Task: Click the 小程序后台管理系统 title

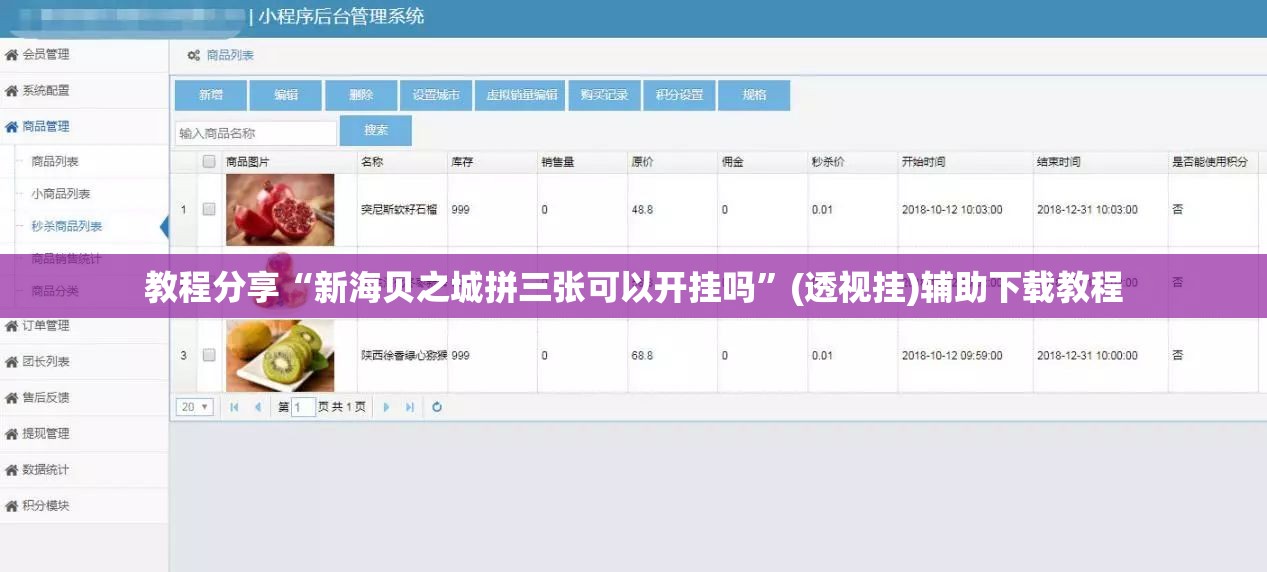Action: (x=341, y=17)
